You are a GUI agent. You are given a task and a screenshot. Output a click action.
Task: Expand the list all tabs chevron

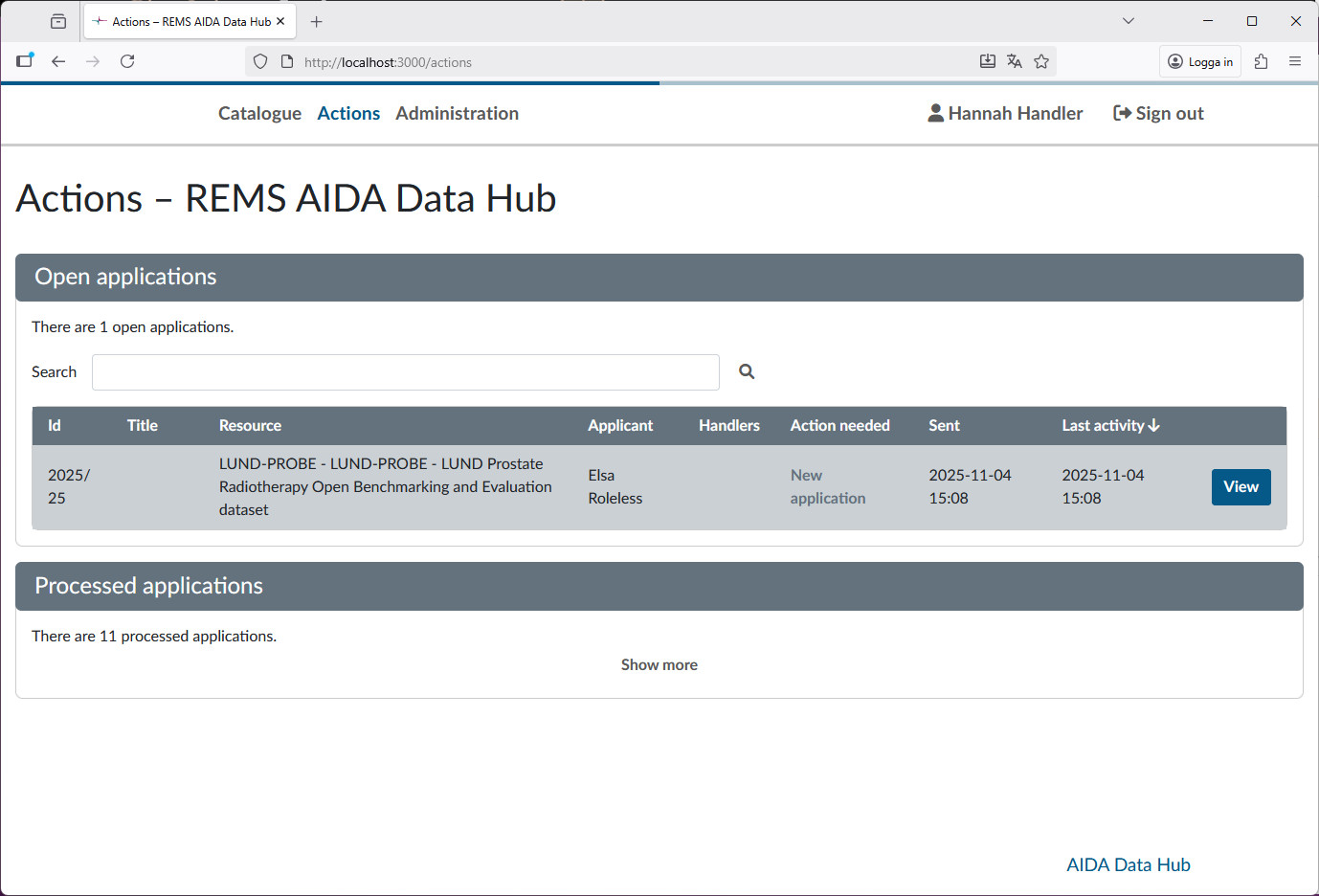coord(1129,21)
